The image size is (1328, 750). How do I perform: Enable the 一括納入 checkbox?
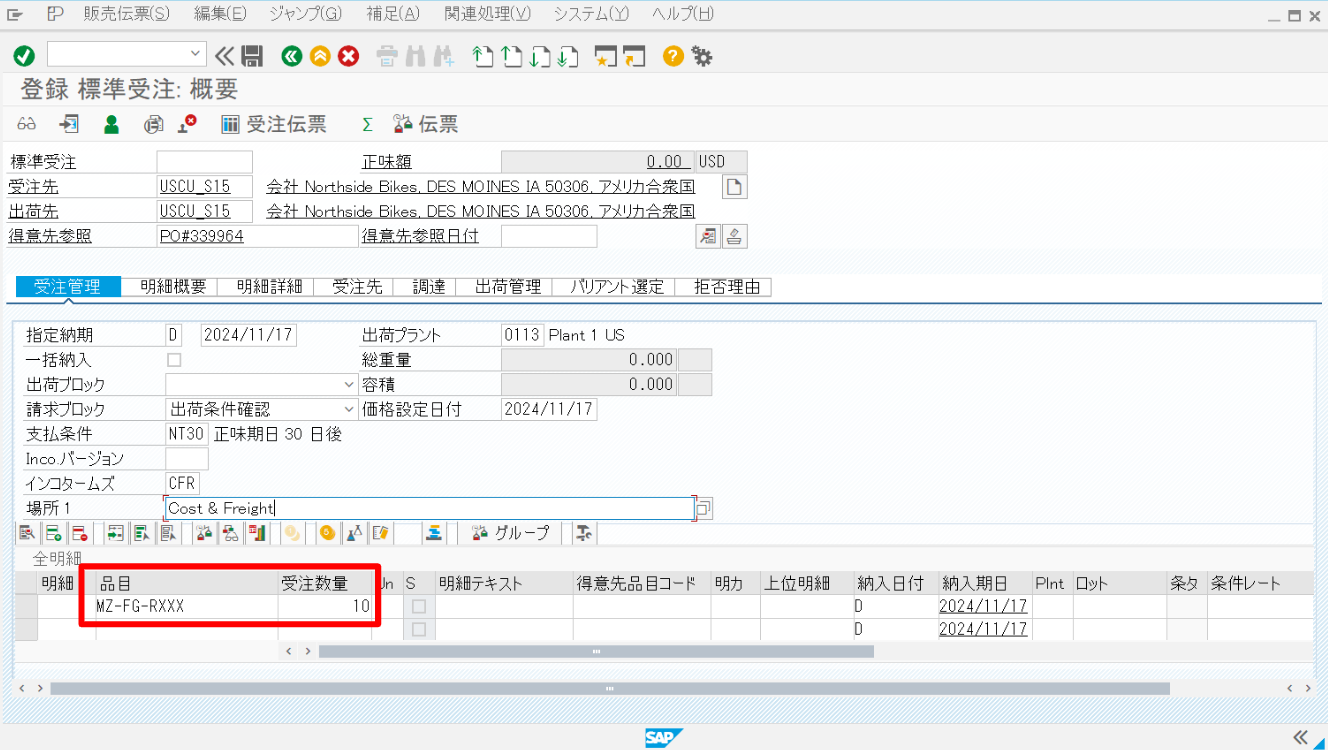tap(172, 359)
